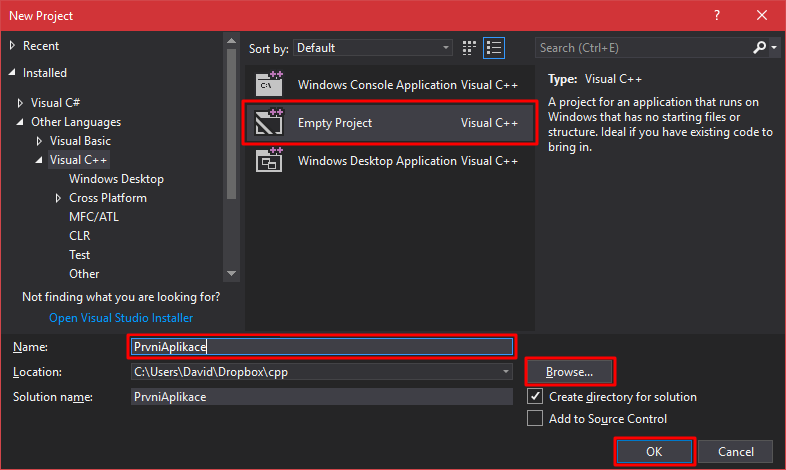Close the New Project dialog
The image size is (786, 470).
pyautogui.click(x=762, y=15)
